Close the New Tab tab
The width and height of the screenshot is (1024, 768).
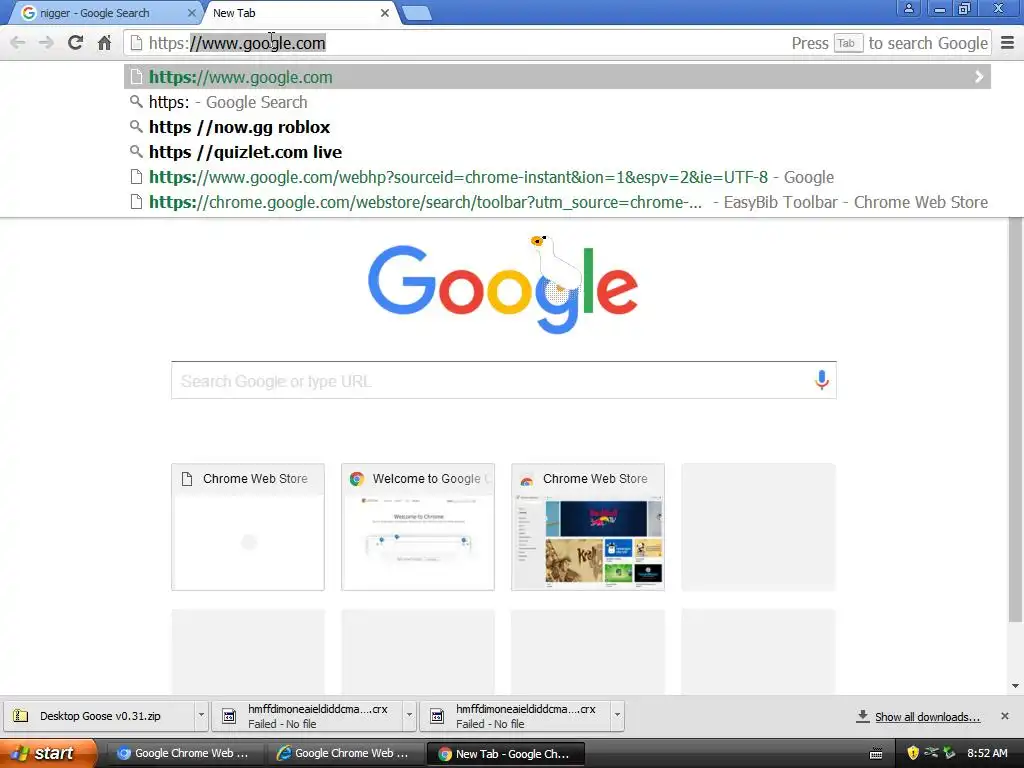coord(385,13)
